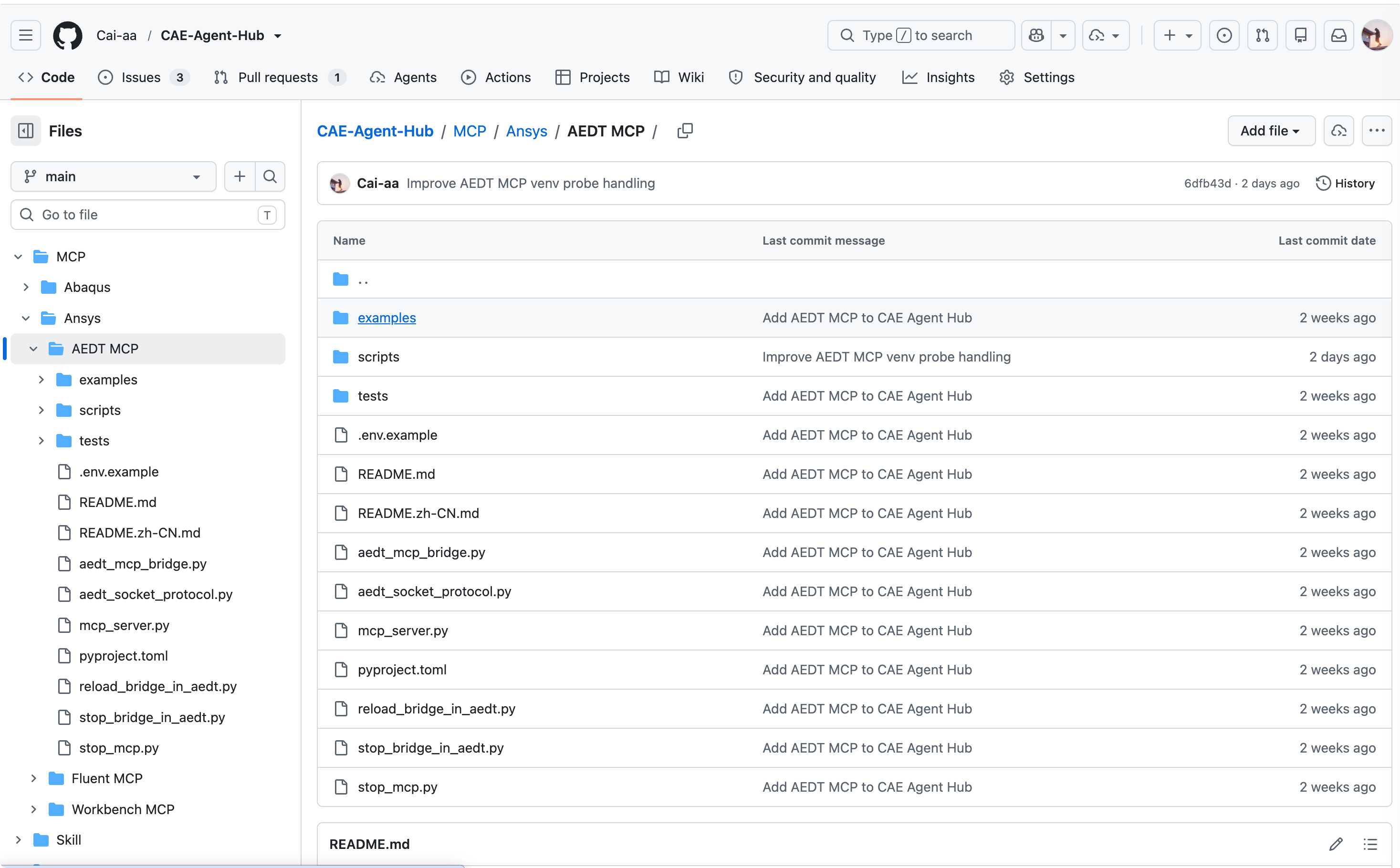The width and height of the screenshot is (1400, 868).
Task: Click the tests folder icon in the table
Action: (x=341, y=396)
